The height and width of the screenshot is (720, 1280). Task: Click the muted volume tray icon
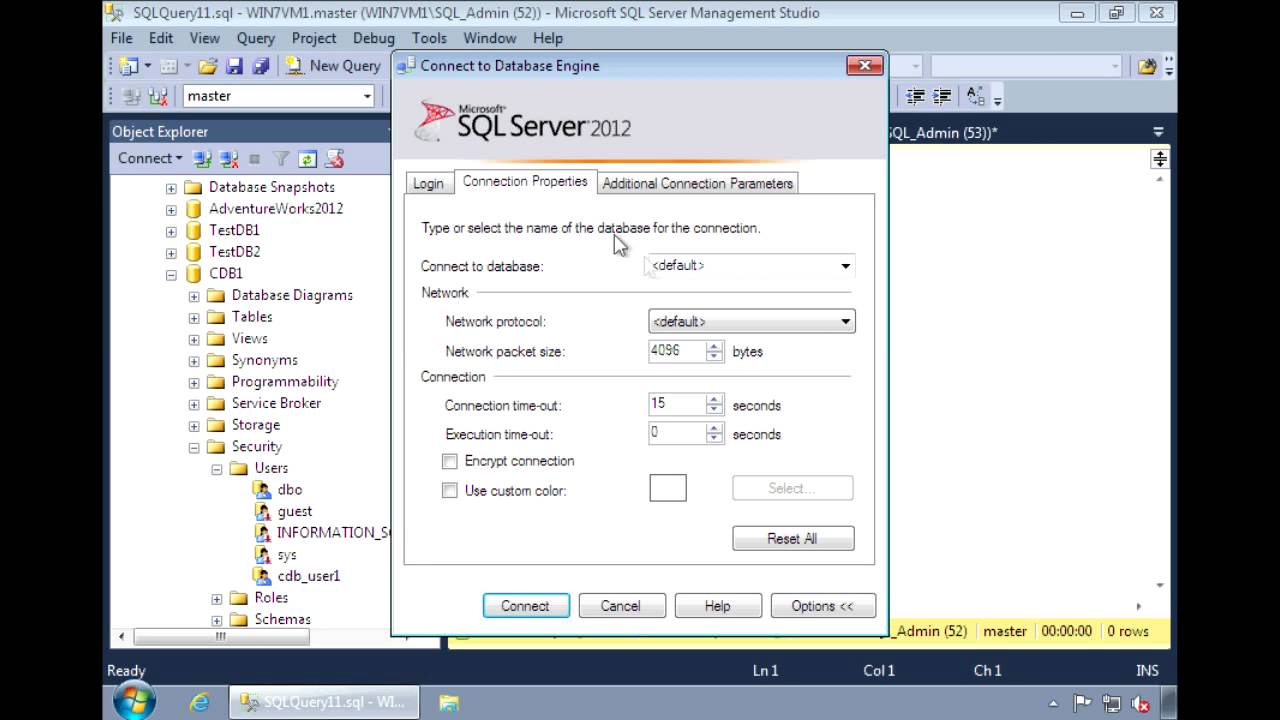1140,703
